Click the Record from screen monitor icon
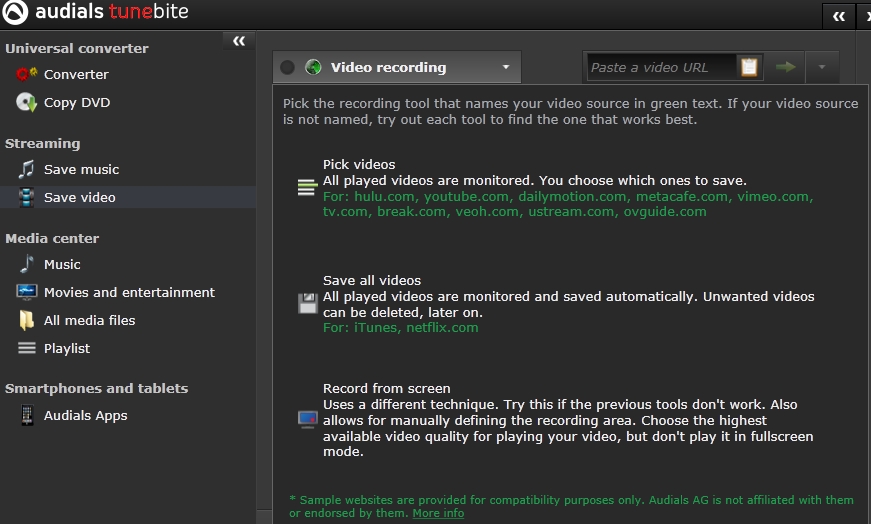Image resolution: width=871 pixels, height=524 pixels. tap(308, 419)
